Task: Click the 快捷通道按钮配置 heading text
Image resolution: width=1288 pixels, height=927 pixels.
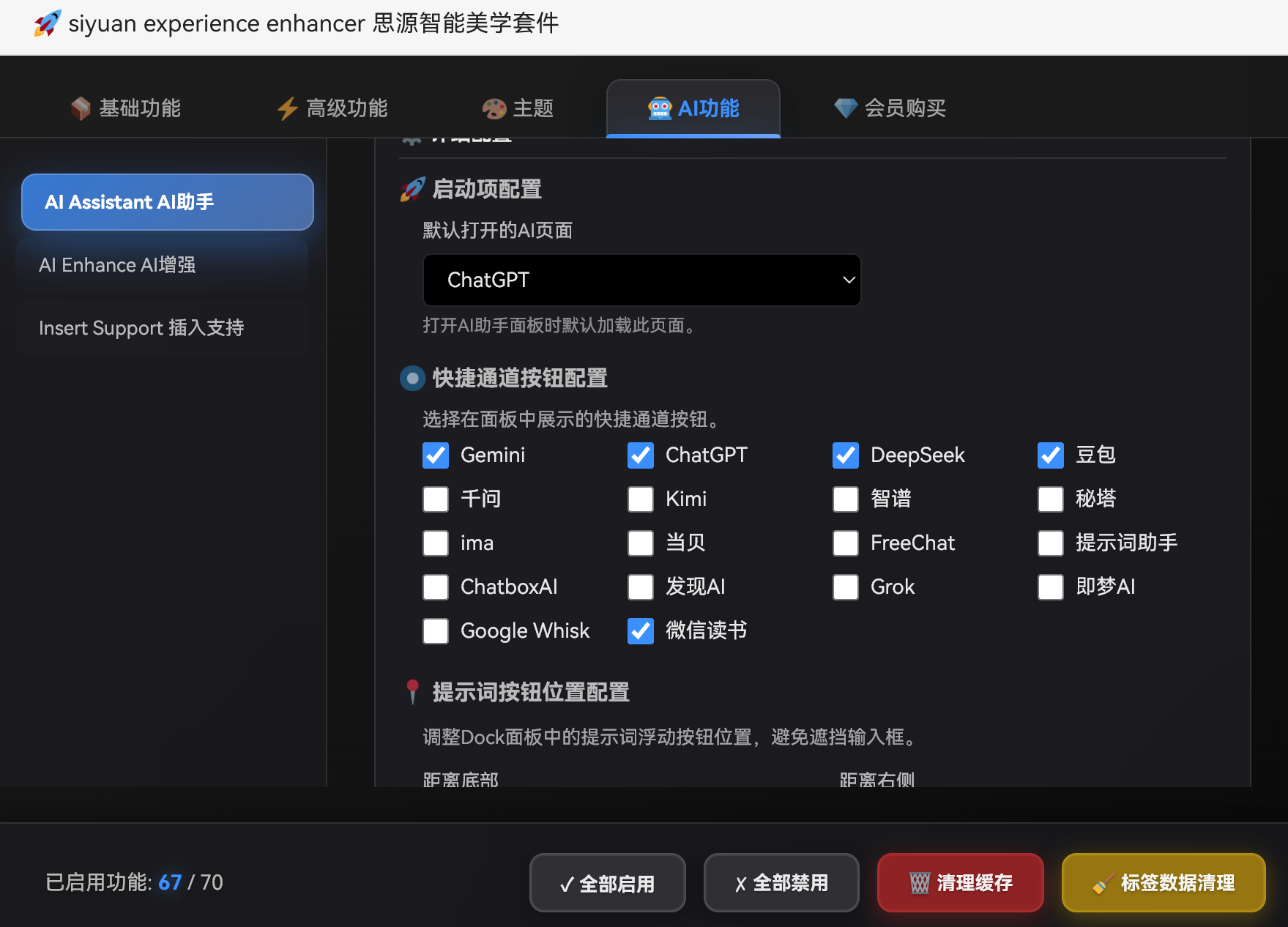Action: [x=520, y=379]
